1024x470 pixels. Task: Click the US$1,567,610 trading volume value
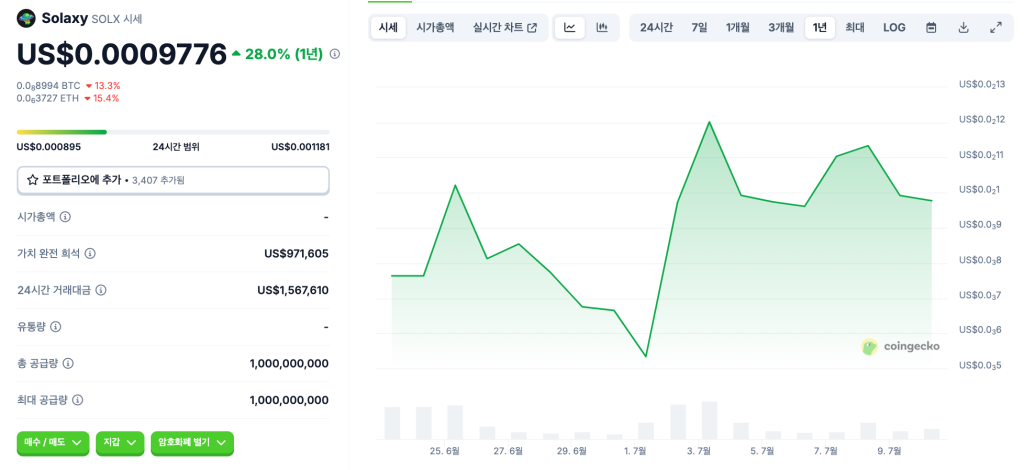coord(293,290)
